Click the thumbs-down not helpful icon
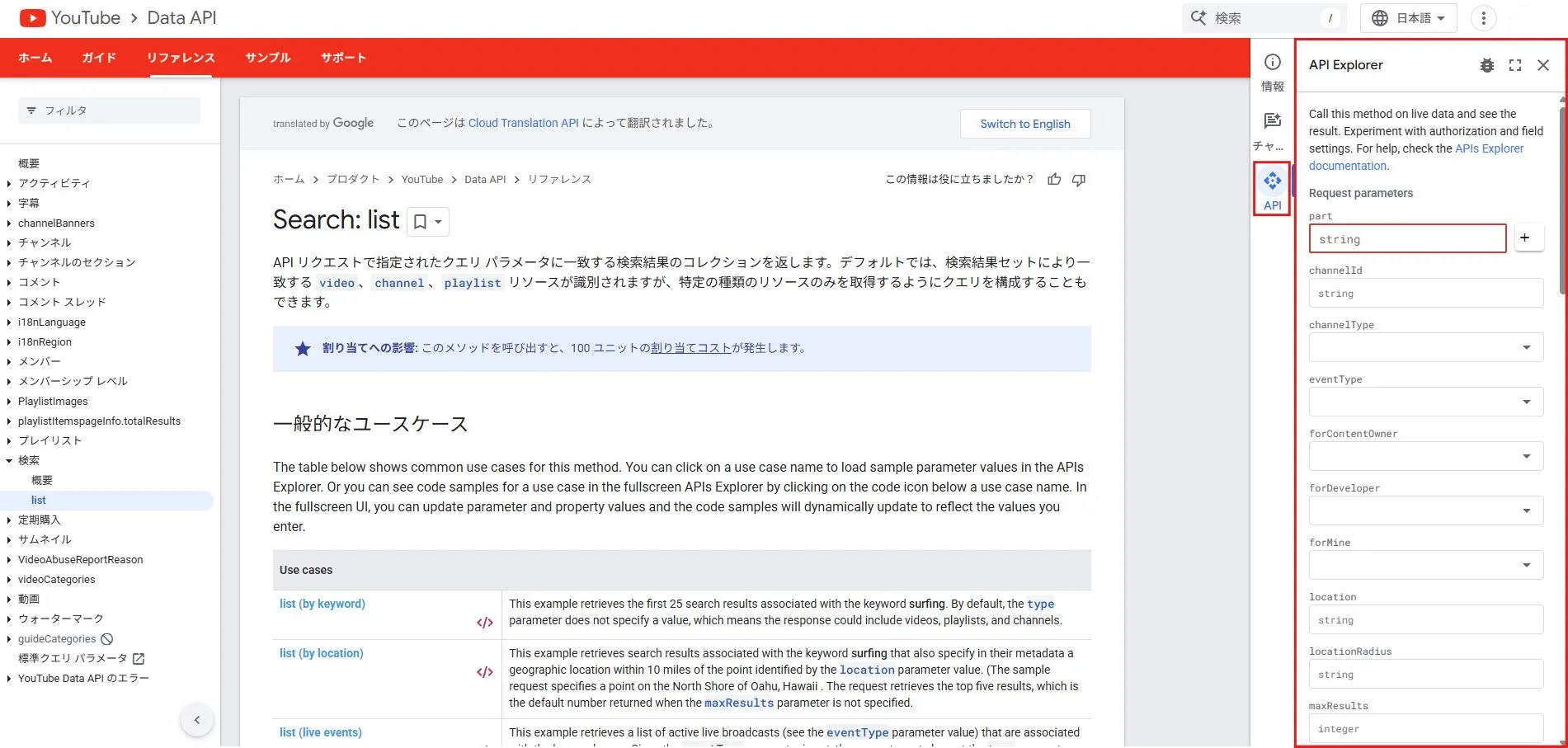 1079,179
